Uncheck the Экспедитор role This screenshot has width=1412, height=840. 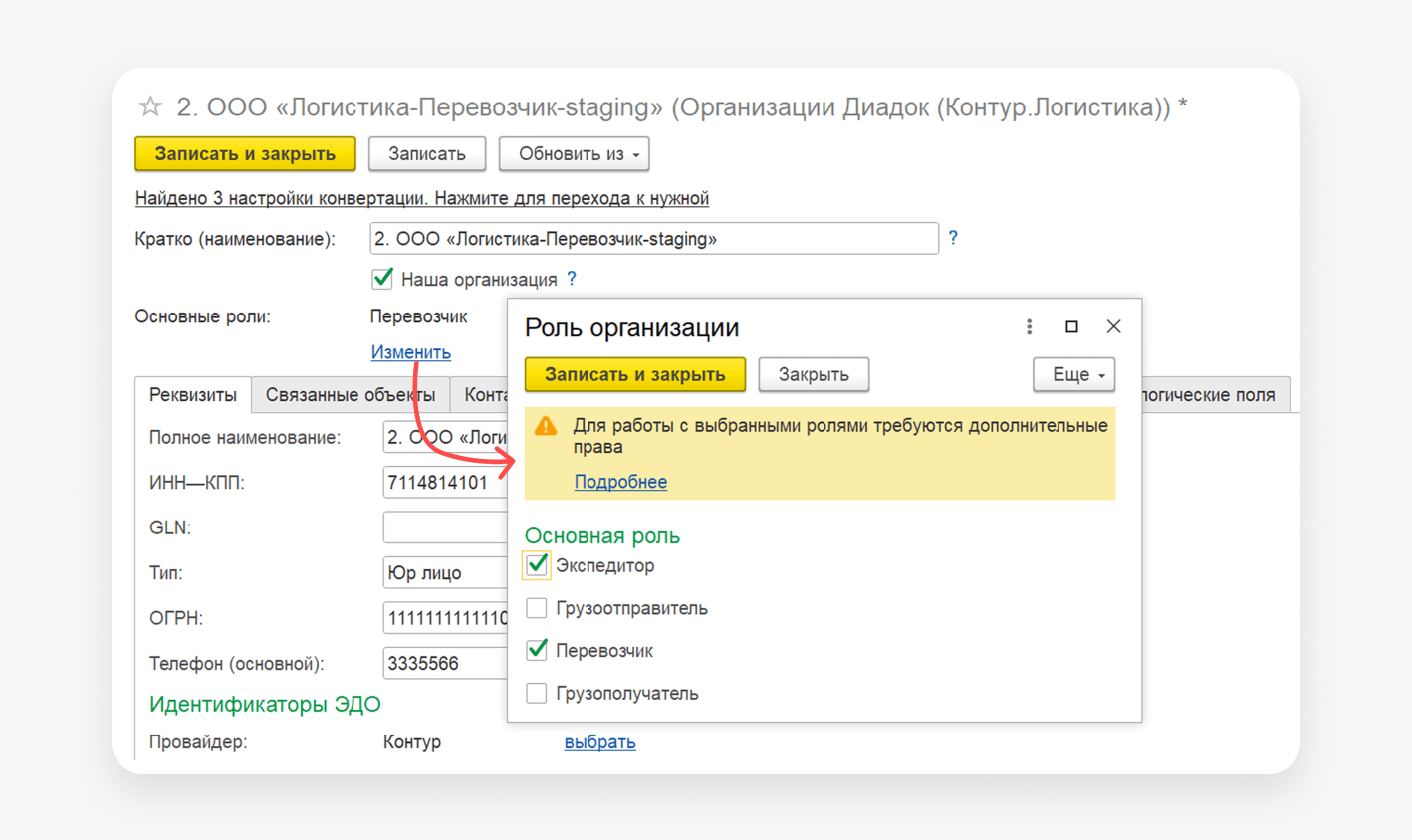pyautogui.click(x=537, y=565)
